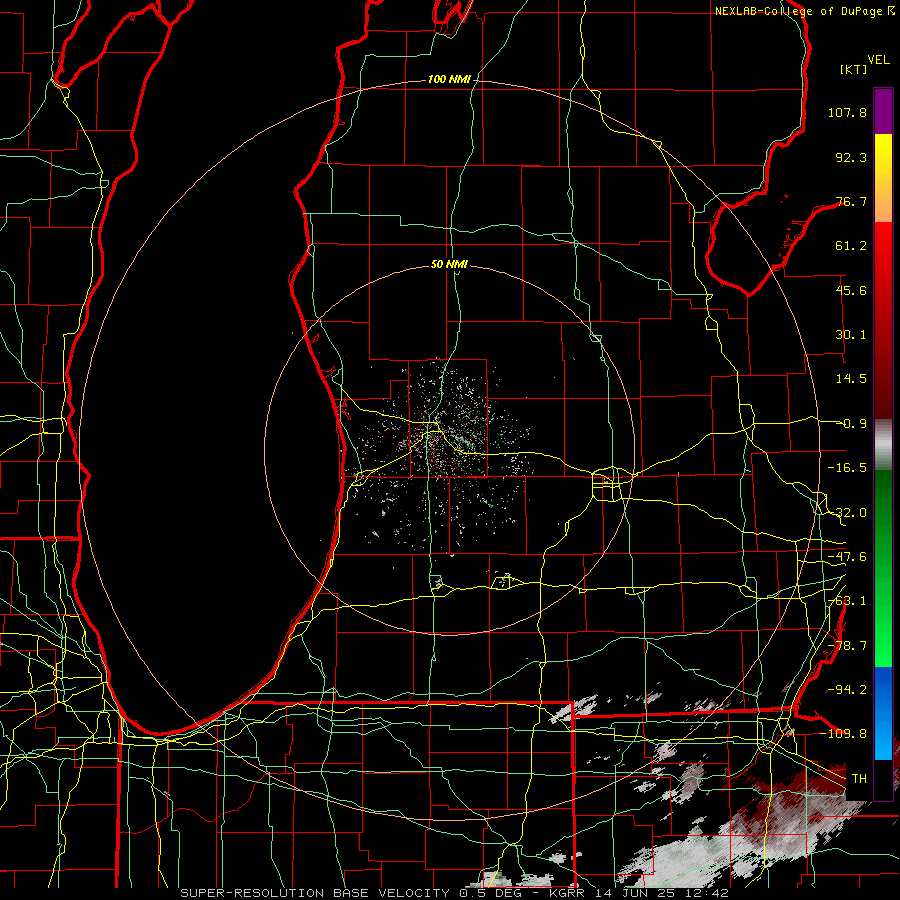
Task: Select the 30.1 scale value
Action: click(x=851, y=335)
